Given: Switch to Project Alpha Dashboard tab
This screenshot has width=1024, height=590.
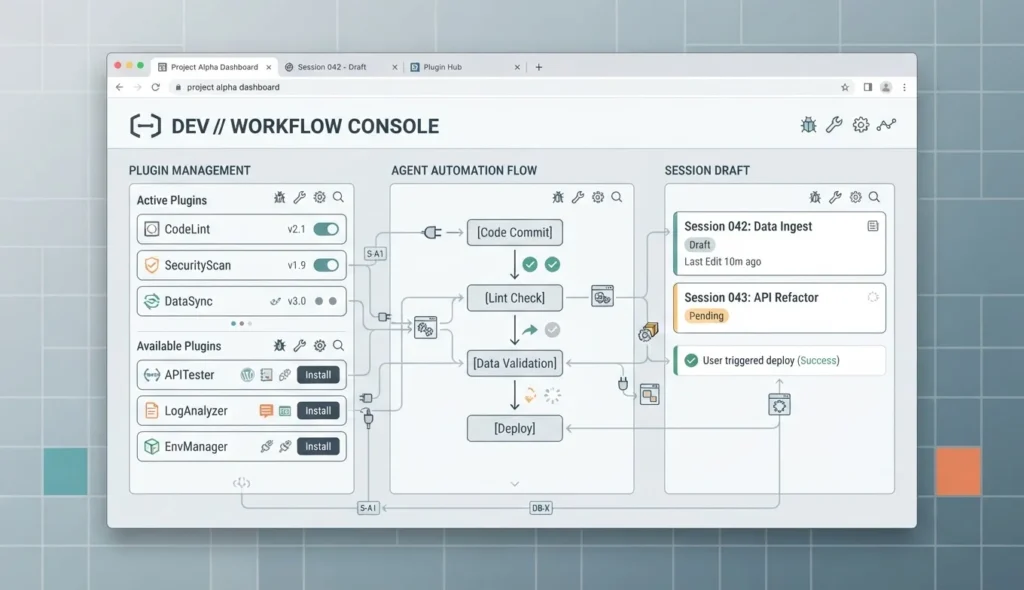Looking at the screenshot, I should coord(214,67).
